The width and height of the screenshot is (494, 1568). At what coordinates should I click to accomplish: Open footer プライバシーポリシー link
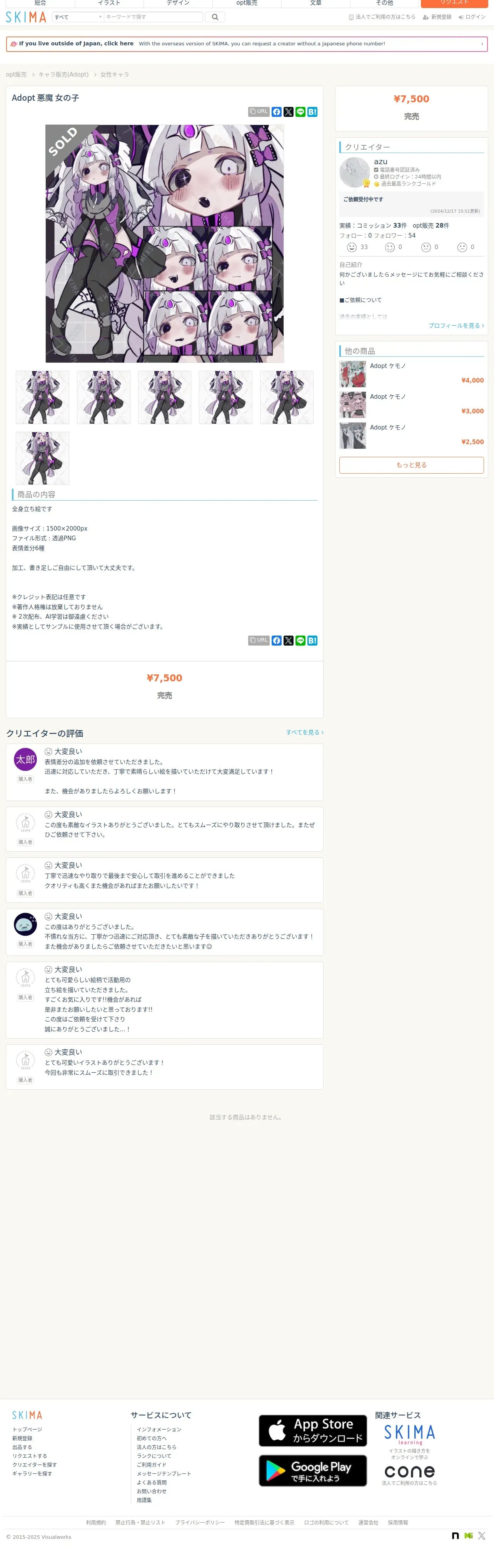pos(200,1522)
